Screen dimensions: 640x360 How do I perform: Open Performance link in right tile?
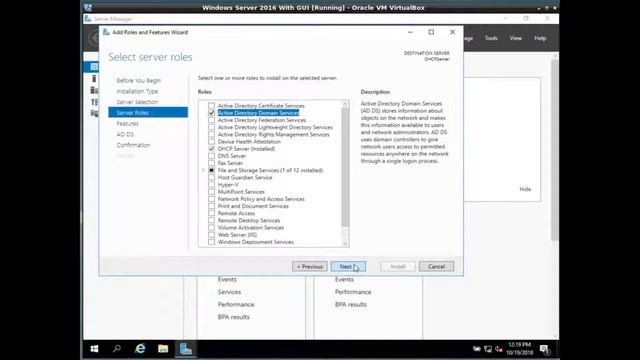(x=353, y=292)
